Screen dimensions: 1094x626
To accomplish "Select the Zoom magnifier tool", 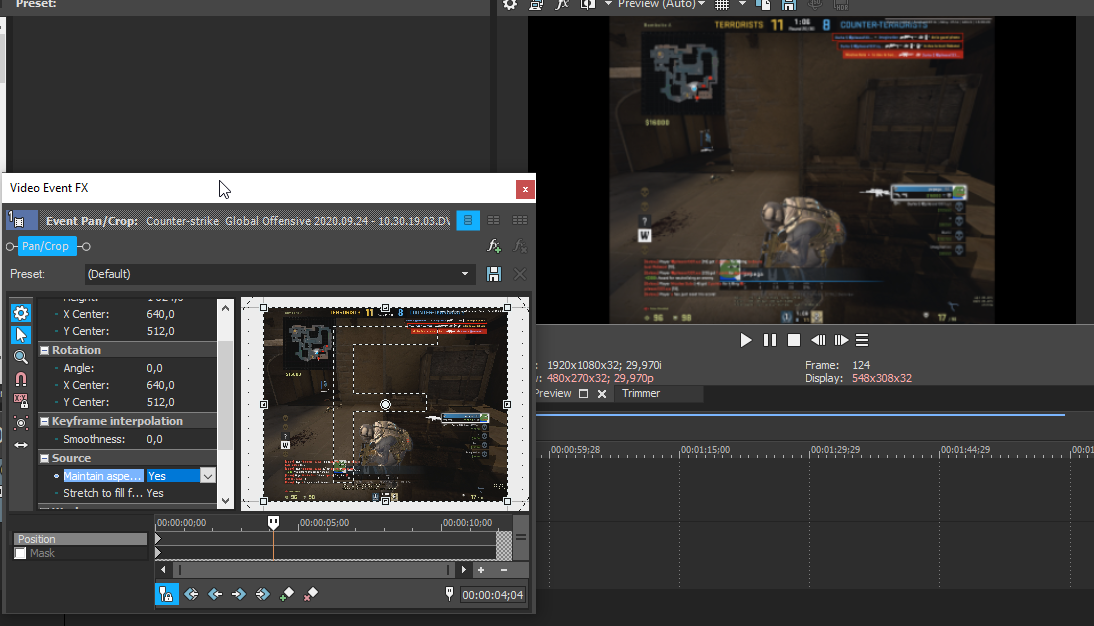I will click(21, 357).
